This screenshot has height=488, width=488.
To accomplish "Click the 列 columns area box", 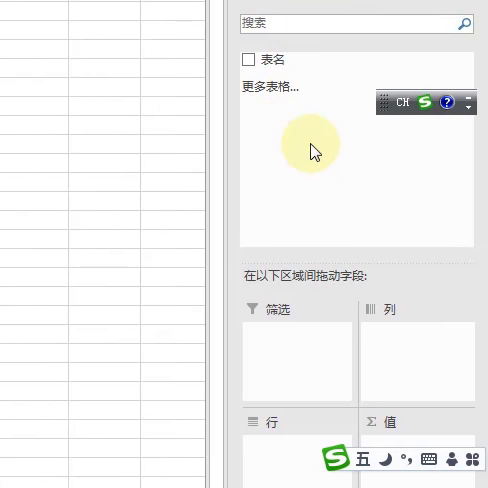I will [x=418, y=361].
